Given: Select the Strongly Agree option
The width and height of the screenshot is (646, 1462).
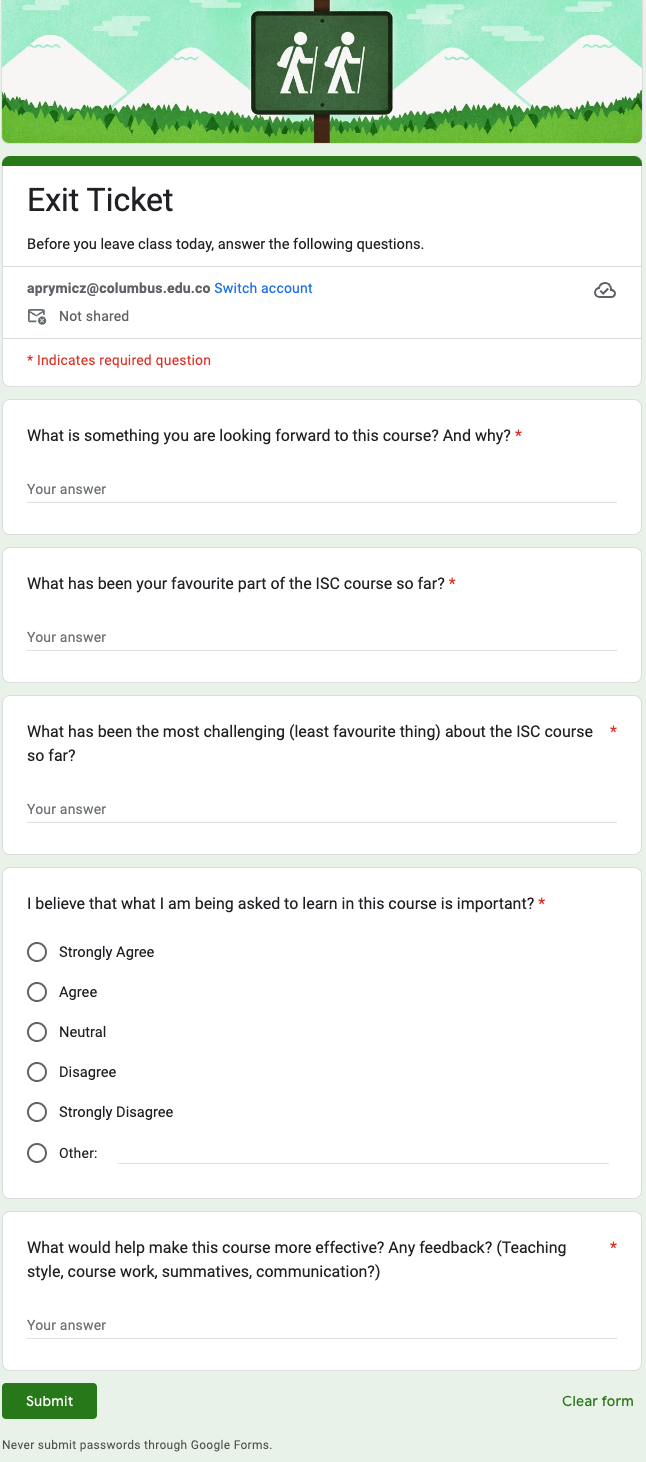Looking at the screenshot, I should [x=37, y=952].
